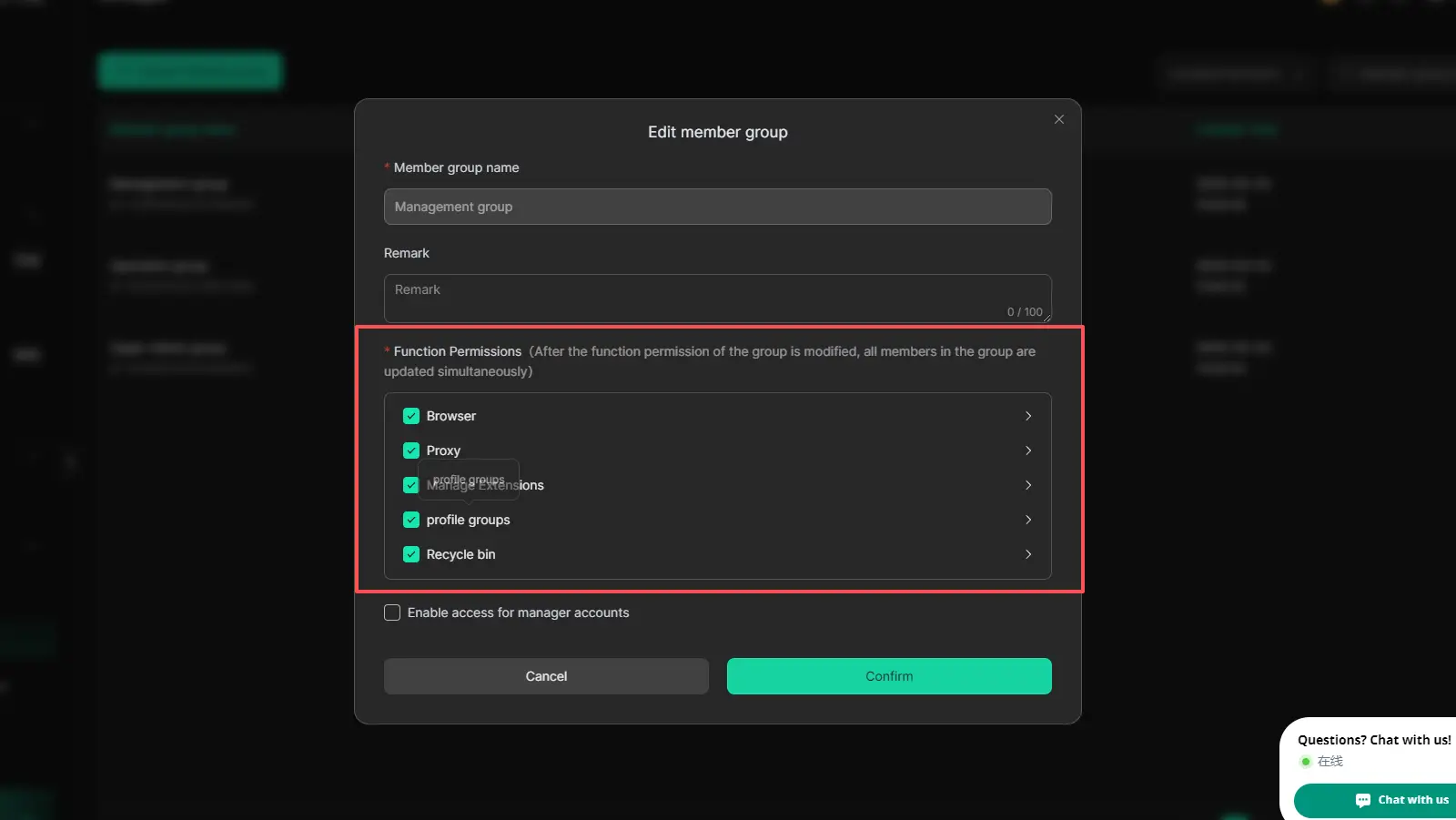This screenshot has height=820, width=1456.
Task: Uncheck the Browser permission checkbox
Action: coord(411,416)
